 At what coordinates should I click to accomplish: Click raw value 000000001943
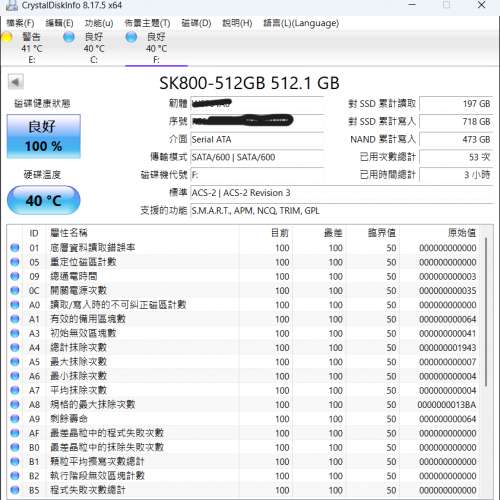coord(447,348)
